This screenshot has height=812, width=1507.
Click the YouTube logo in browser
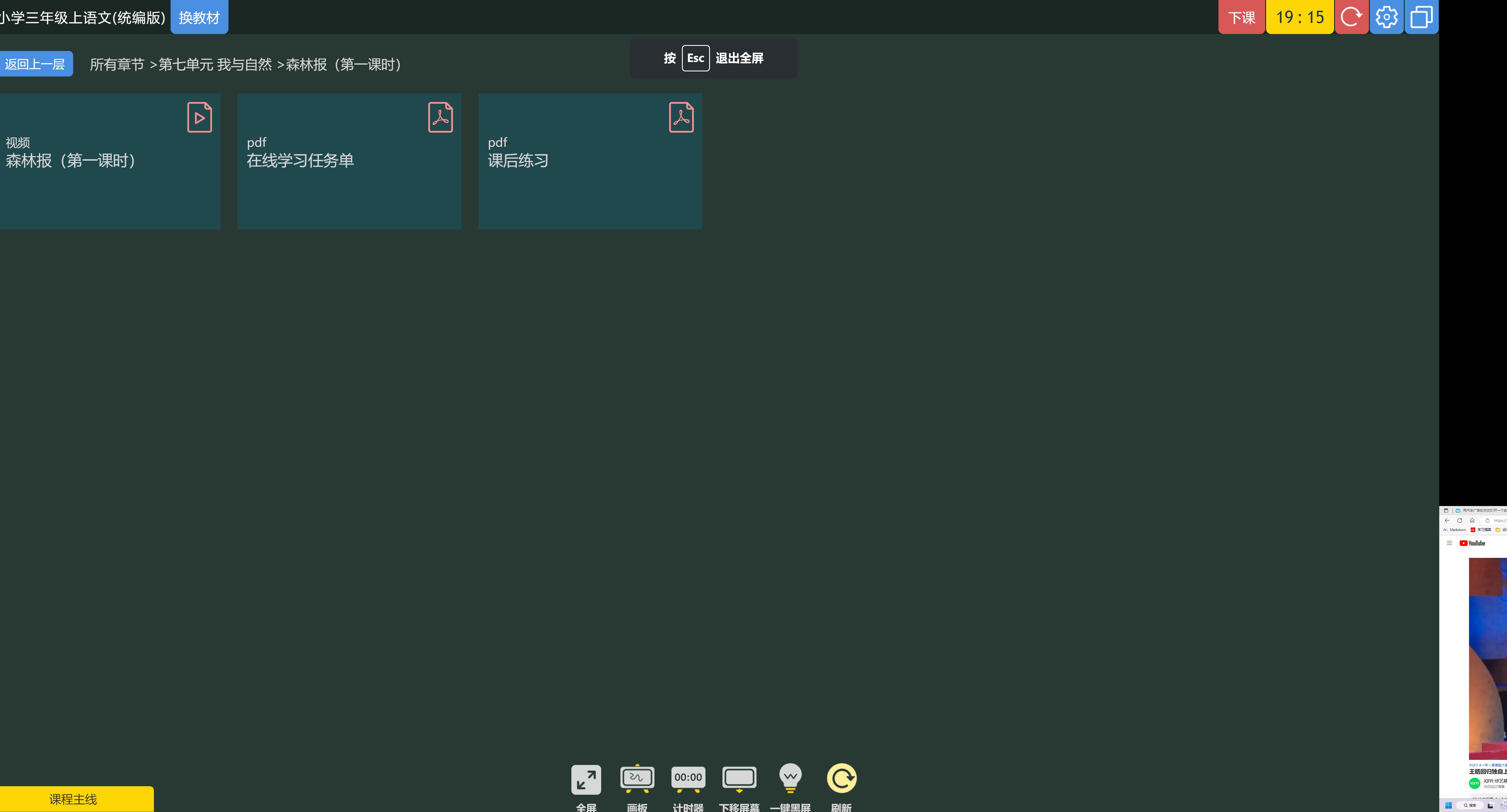tap(1472, 543)
